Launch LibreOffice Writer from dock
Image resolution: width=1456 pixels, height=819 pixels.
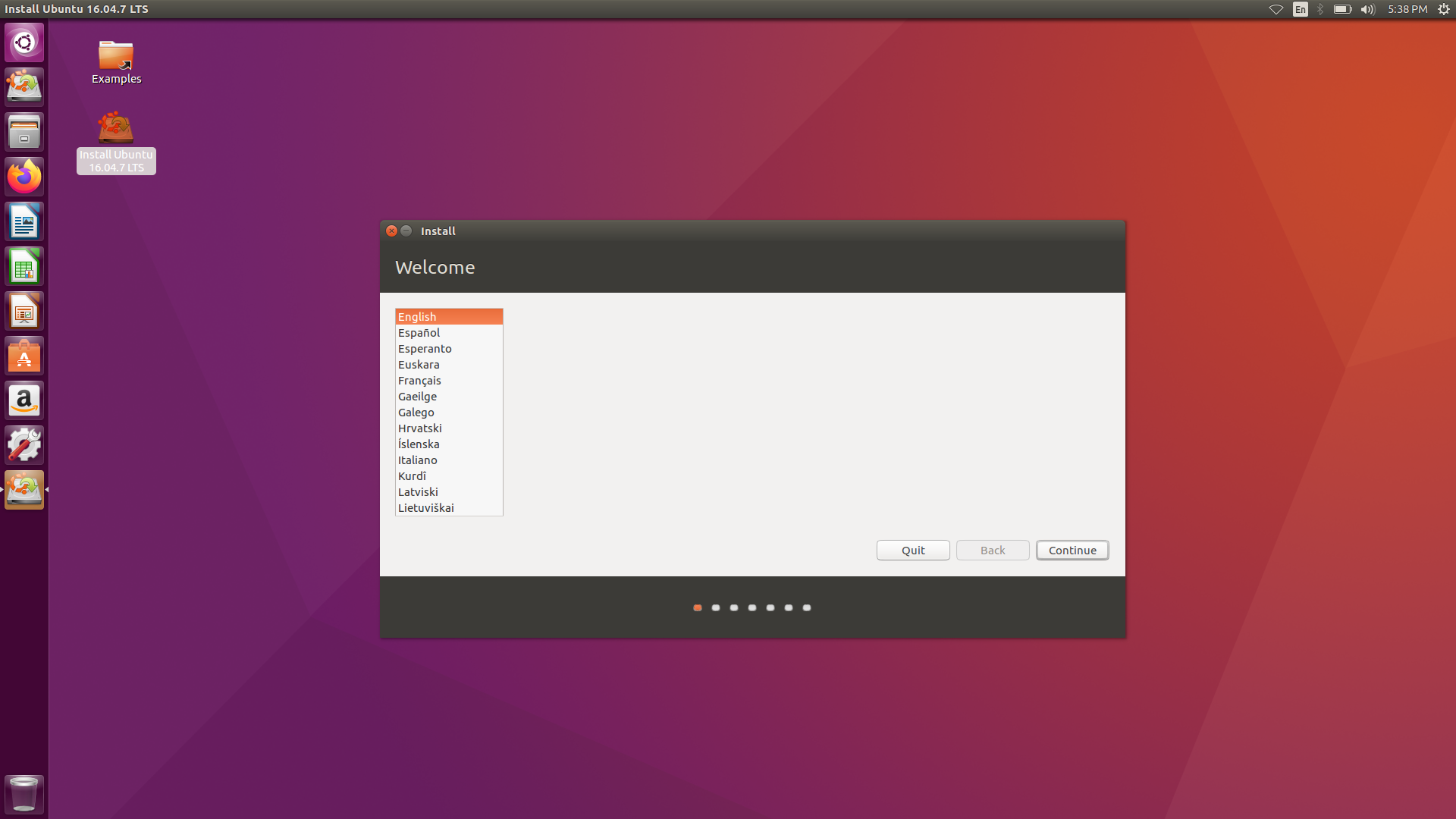[24, 221]
